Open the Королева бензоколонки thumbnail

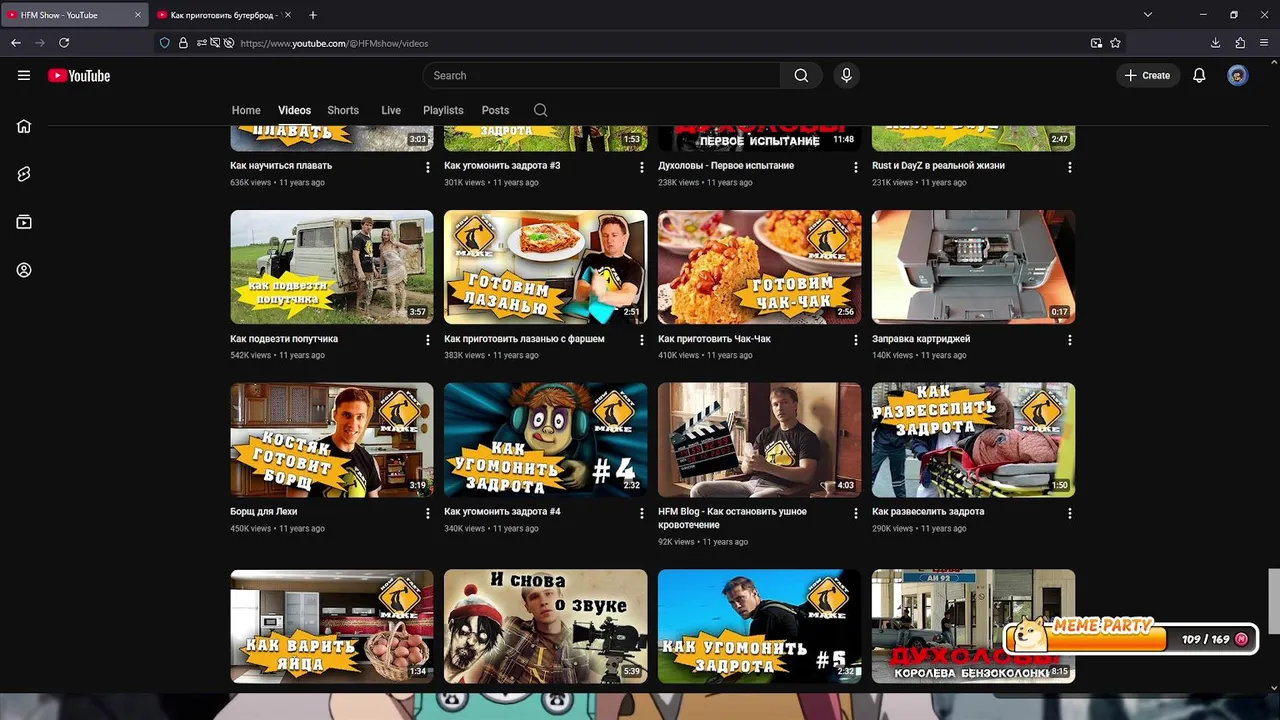(973, 626)
